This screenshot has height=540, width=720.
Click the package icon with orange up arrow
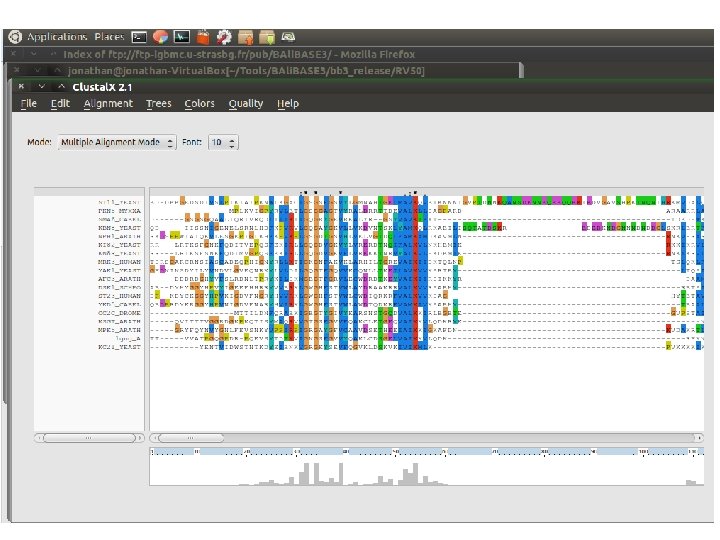pos(246,37)
